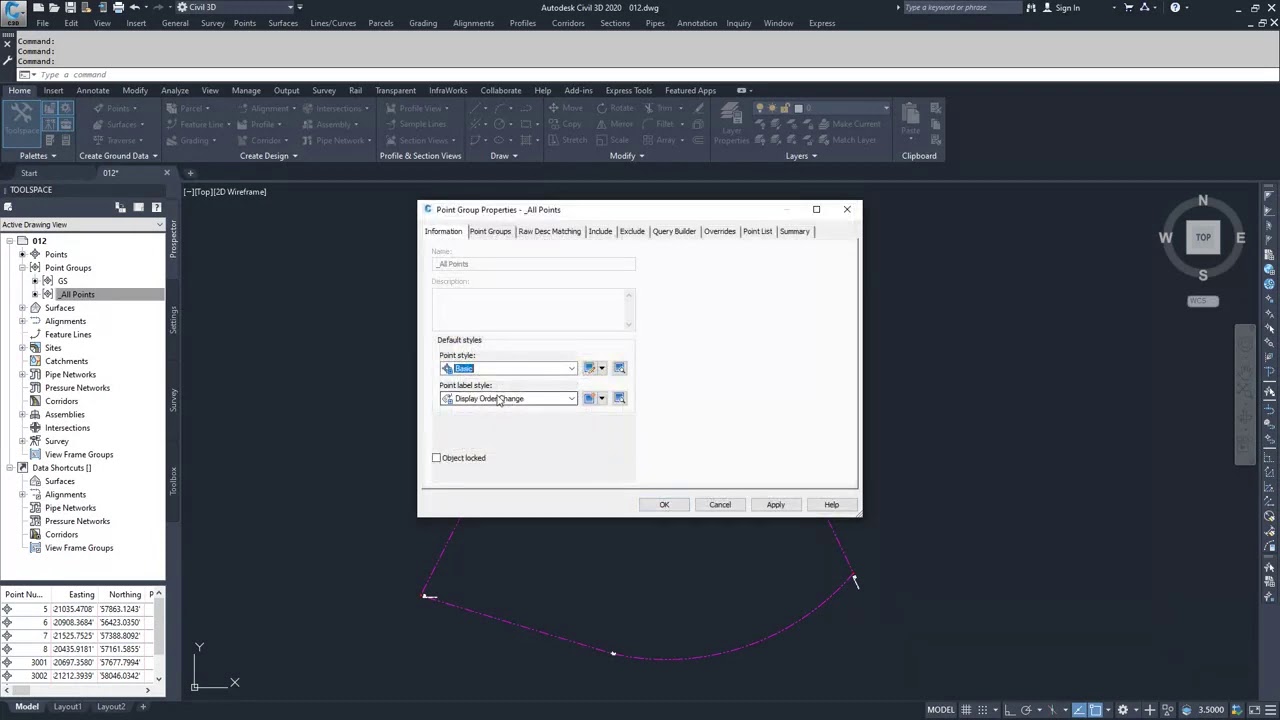This screenshot has height=720, width=1280.
Task: Click the Apply button
Action: pyautogui.click(x=776, y=505)
